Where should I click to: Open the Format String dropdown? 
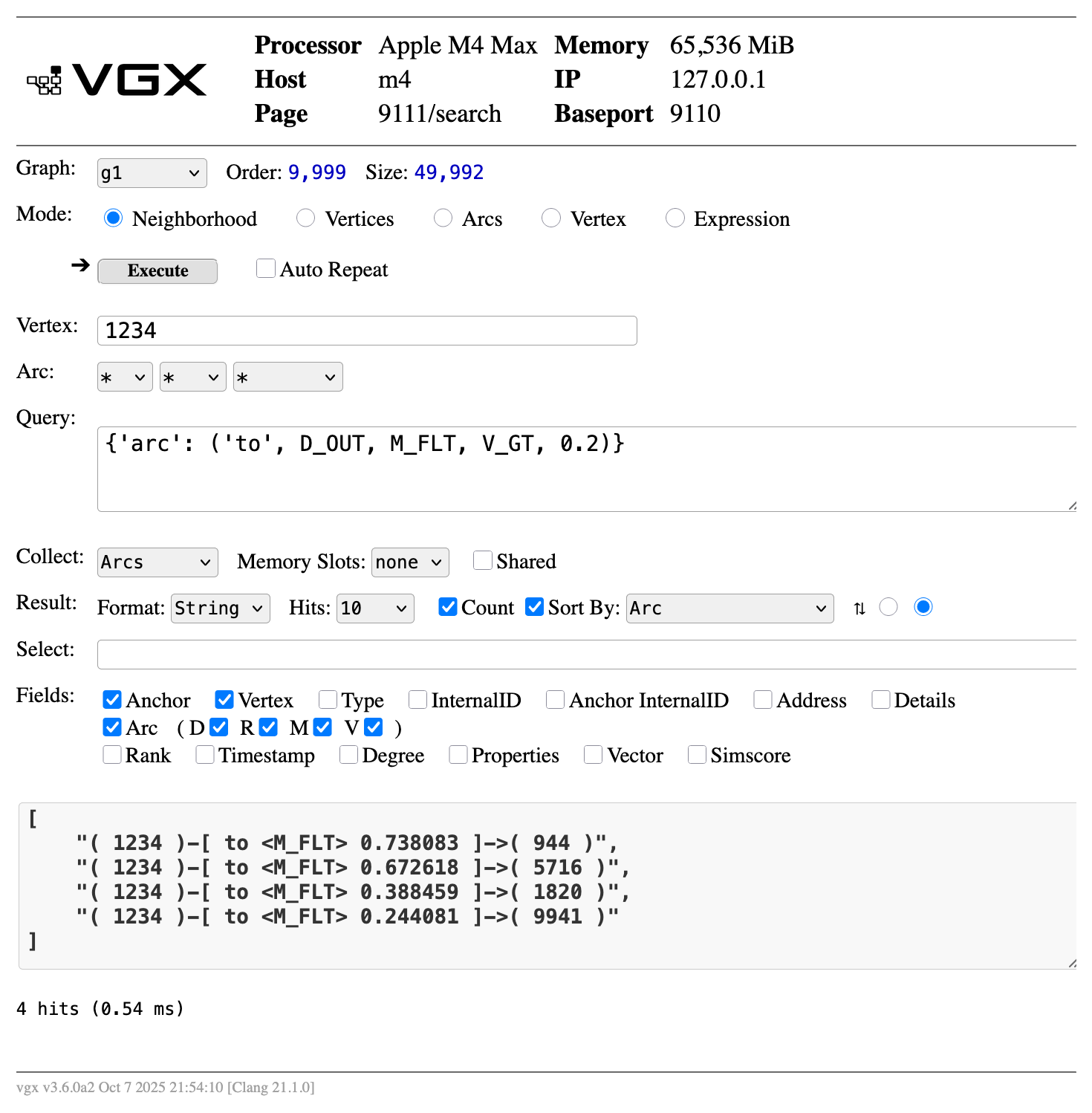point(220,609)
